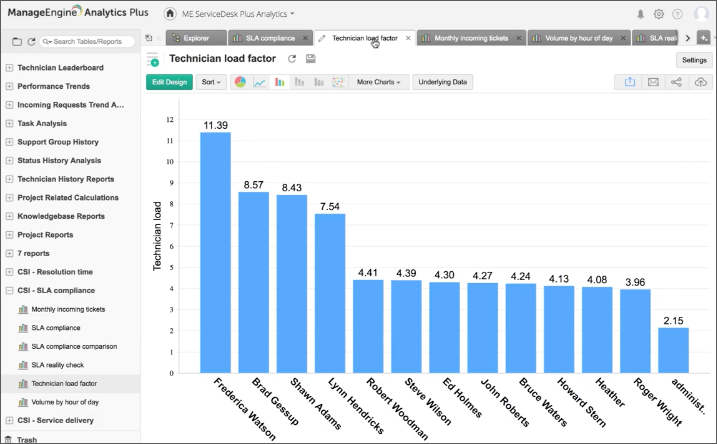This screenshot has height=444, width=717.
Task: Click the refresh icon beside the report title
Action: tap(292, 59)
